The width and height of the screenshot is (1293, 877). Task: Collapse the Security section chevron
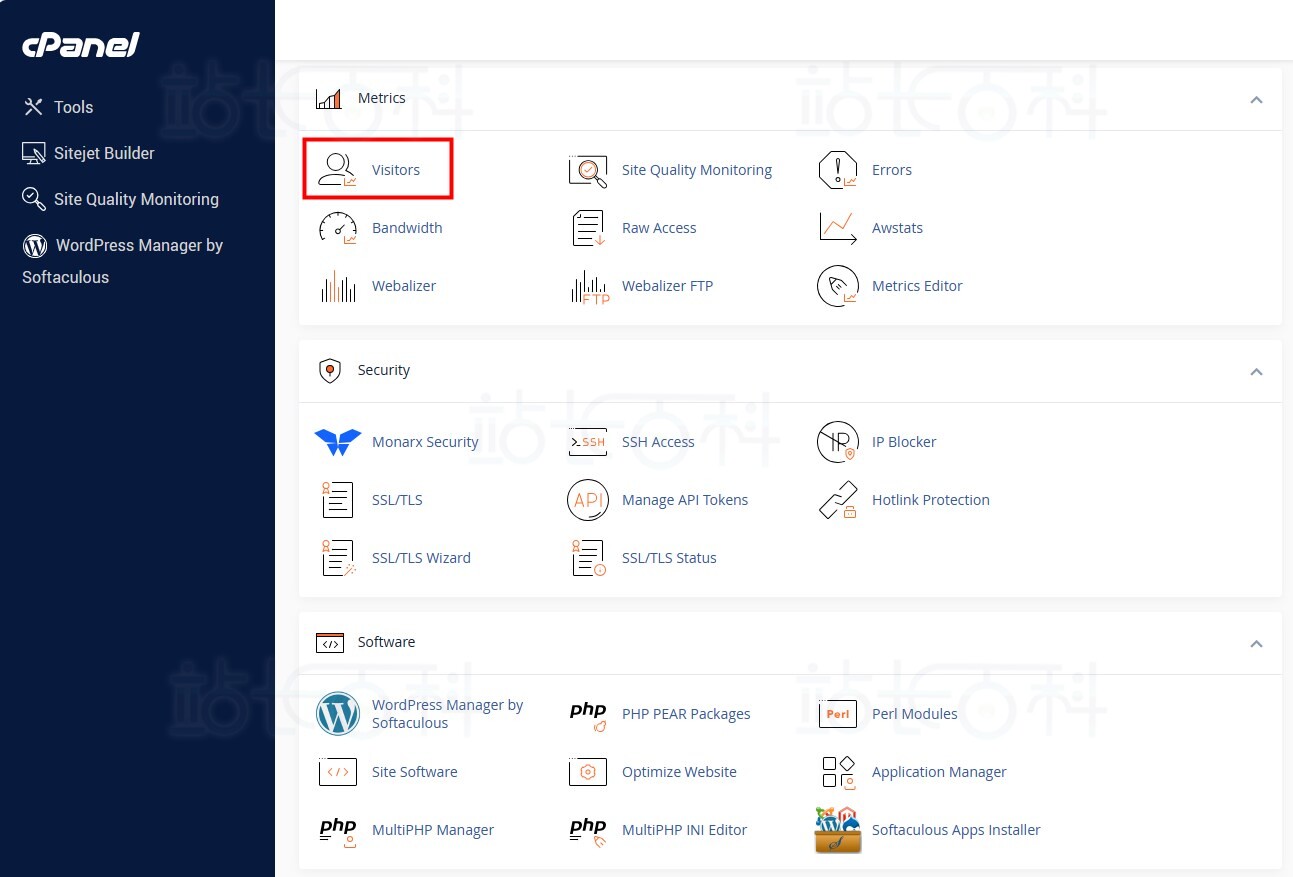1257,371
